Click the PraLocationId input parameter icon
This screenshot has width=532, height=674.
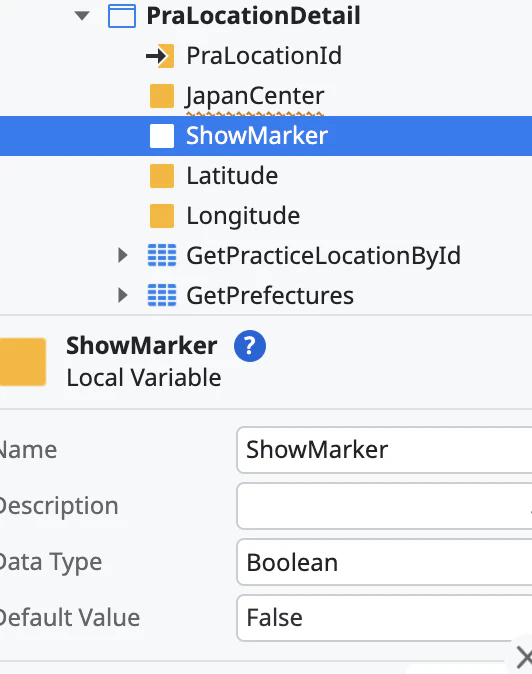click(x=161, y=56)
